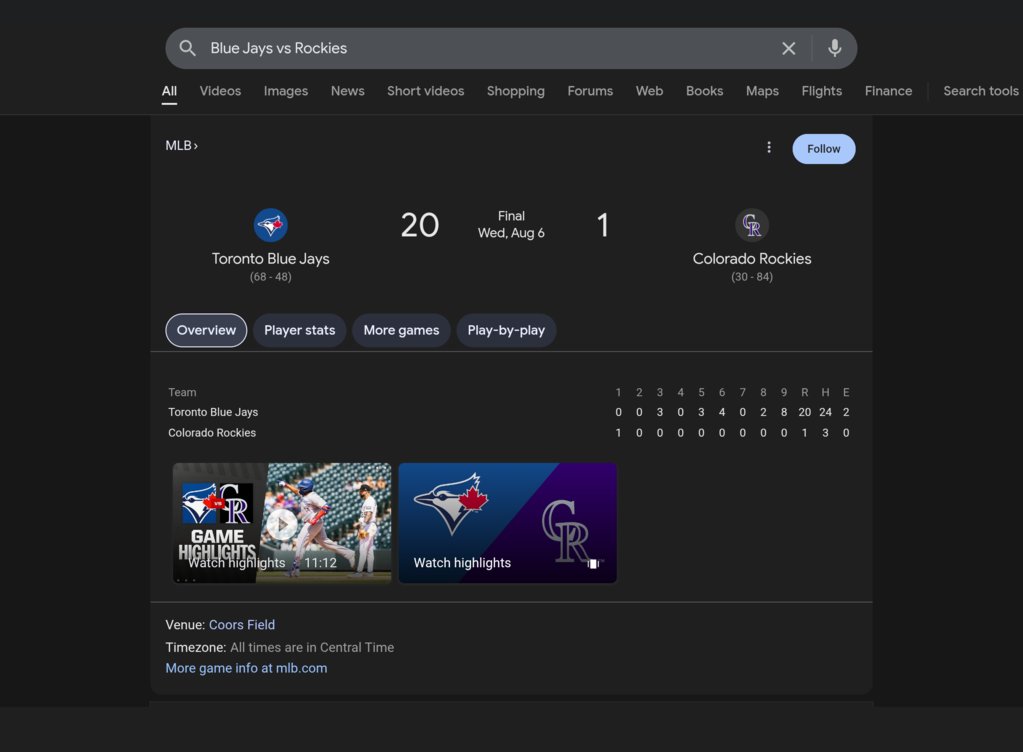Play the Game Highlights video
The height and width of the screenshot is (752, 1023).
pos(282,523)
